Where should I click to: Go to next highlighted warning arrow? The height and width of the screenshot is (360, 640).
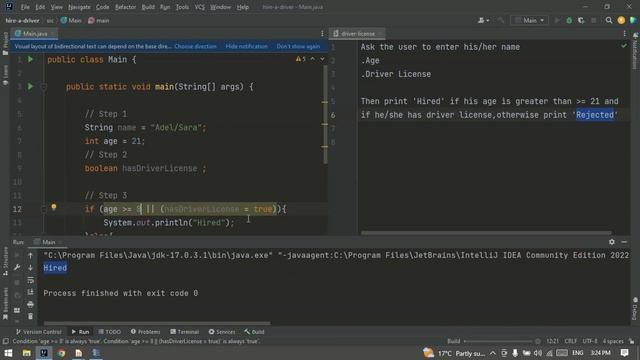pyautogui.click(x=322, y=59)
